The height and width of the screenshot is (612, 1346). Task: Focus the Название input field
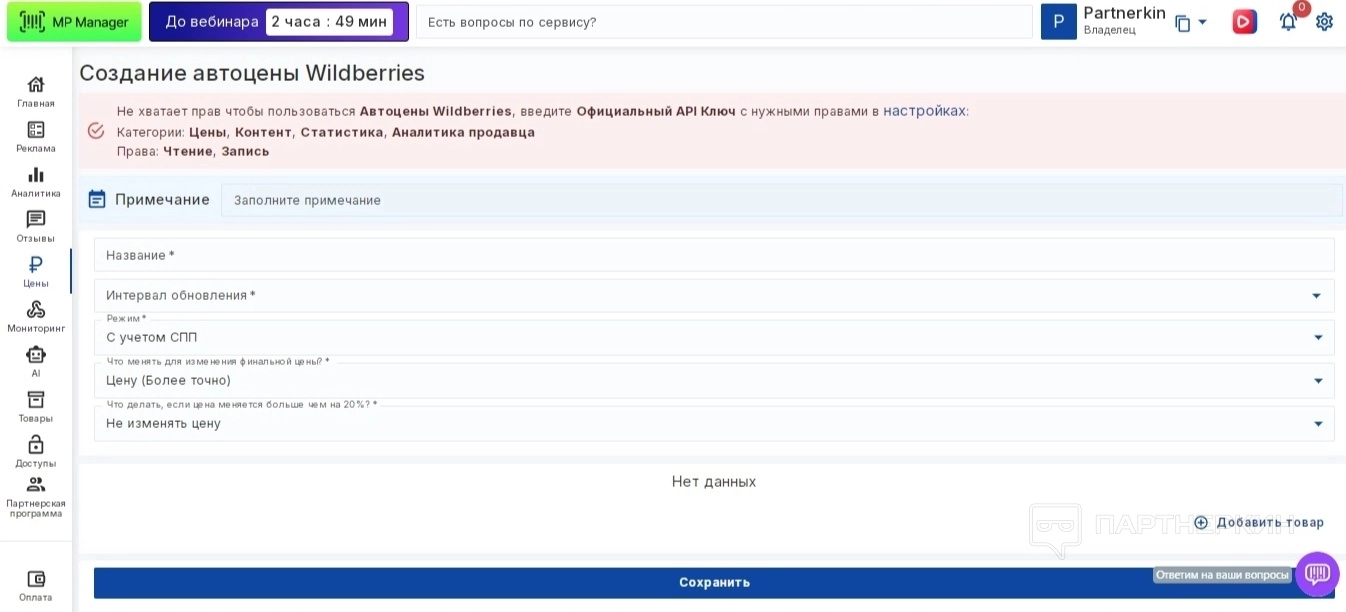tap(714, 255)
